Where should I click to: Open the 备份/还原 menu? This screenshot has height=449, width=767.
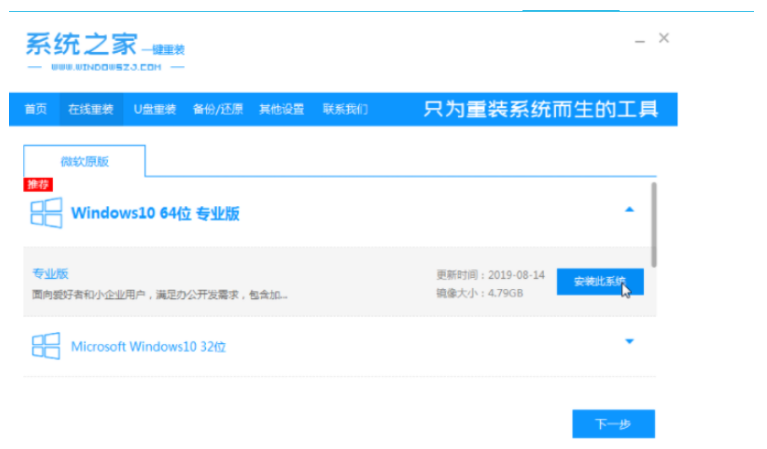coord(217,109)
